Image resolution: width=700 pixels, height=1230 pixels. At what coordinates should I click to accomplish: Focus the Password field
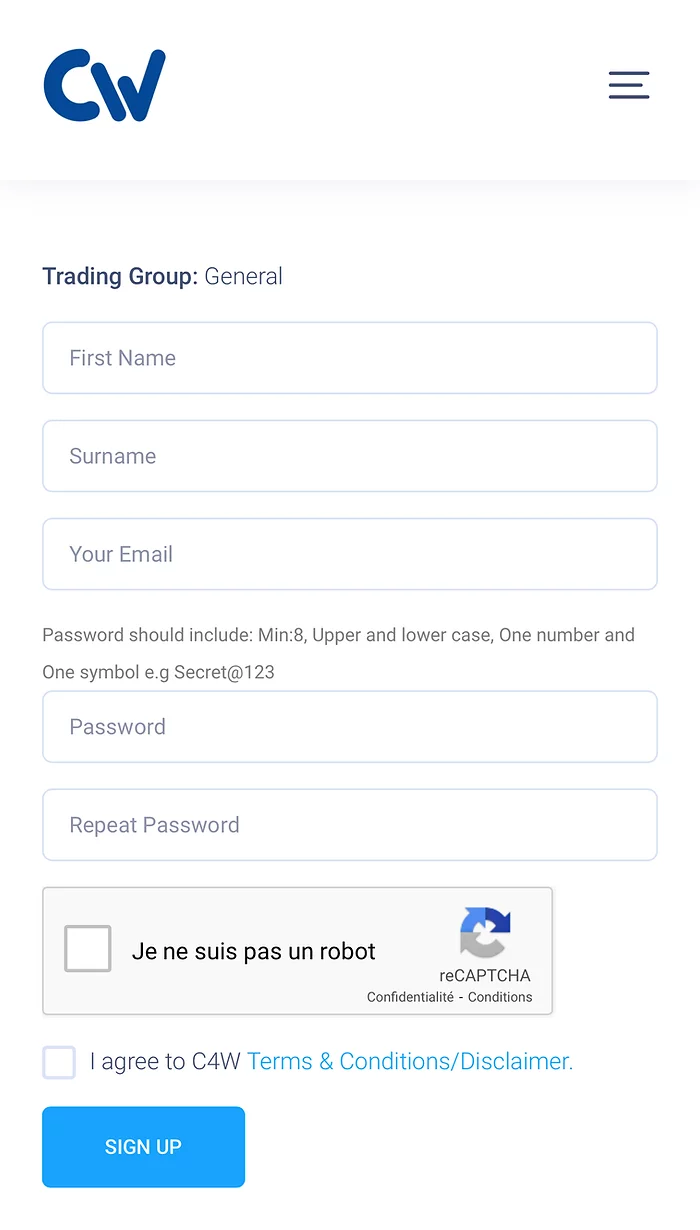point(350,727)
